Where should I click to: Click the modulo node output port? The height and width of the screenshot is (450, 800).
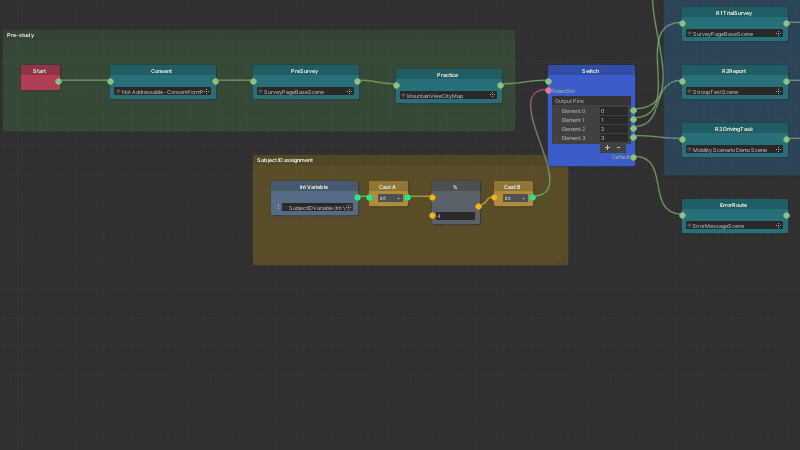(x=478, y=206)
